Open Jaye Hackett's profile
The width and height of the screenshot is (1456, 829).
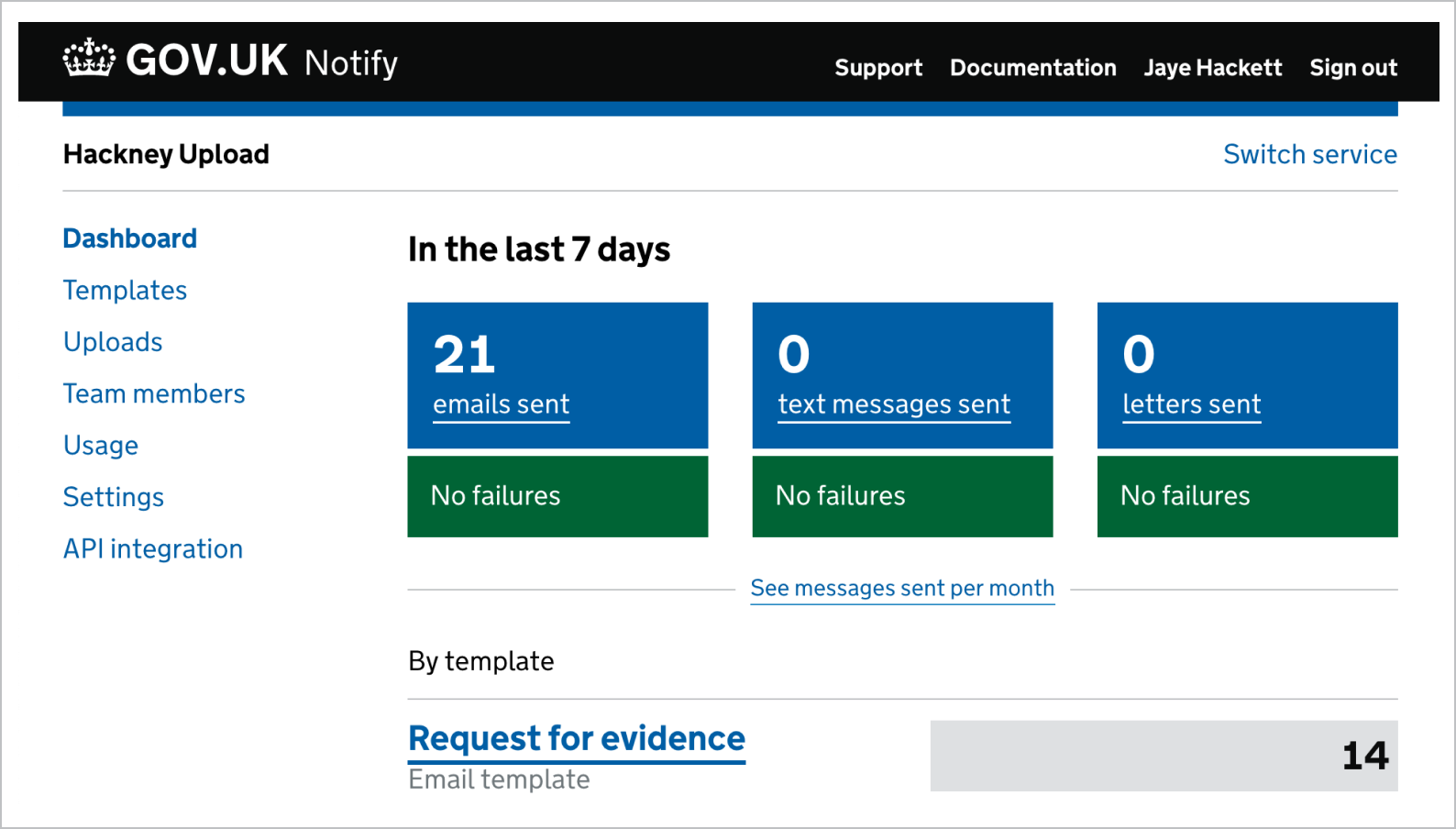coord(1213,68)
